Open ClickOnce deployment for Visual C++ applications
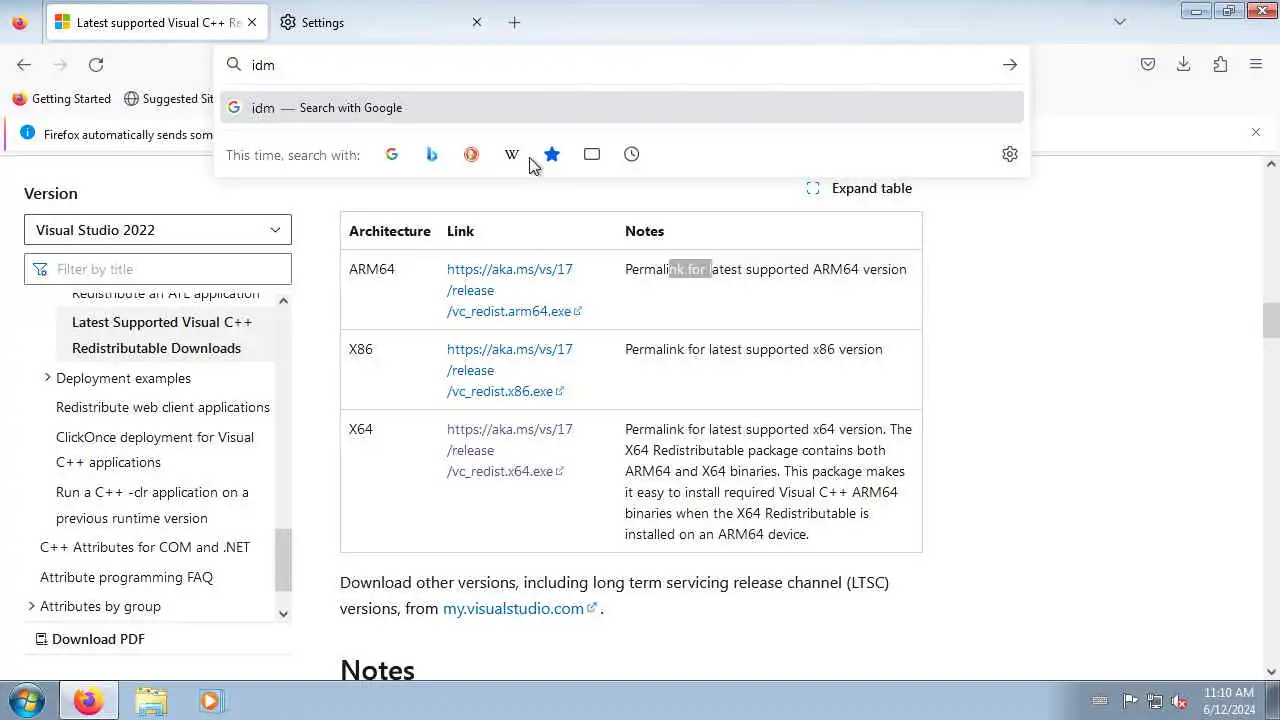 [x=155, y=450]
